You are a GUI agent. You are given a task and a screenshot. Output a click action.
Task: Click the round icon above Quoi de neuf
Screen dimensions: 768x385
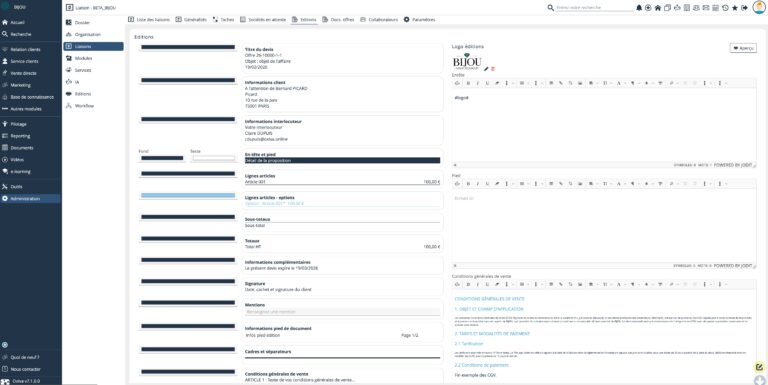pos(5,345)
